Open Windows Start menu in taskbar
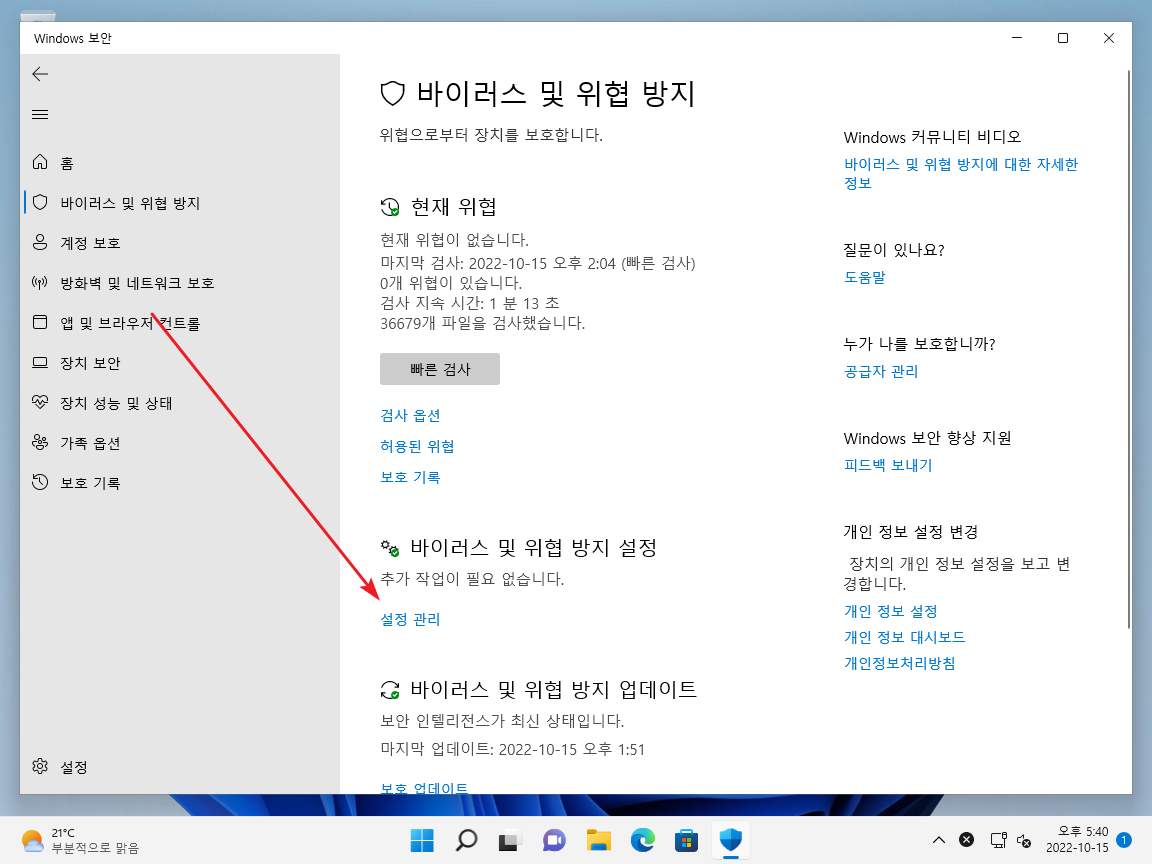1152x864 pixels. click(x=422, y=840)
